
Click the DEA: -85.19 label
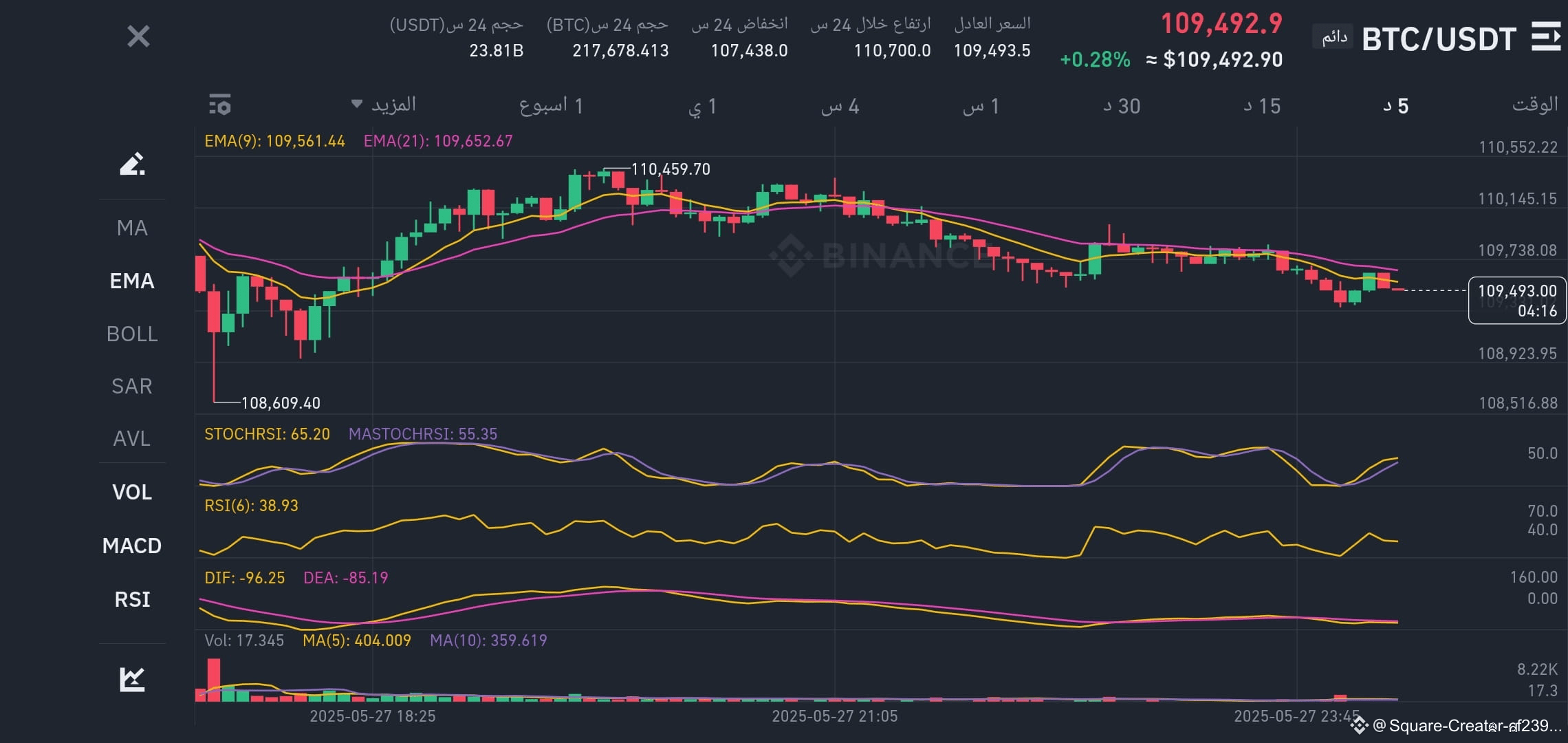click(x=345, y=578)
